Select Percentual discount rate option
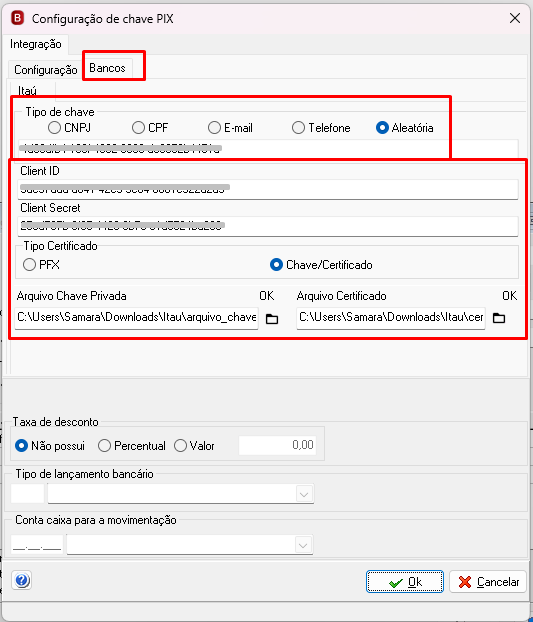Image resolution: width=533 pixels, height=622 pixels. pyautogui.click(x=132, y=445)
